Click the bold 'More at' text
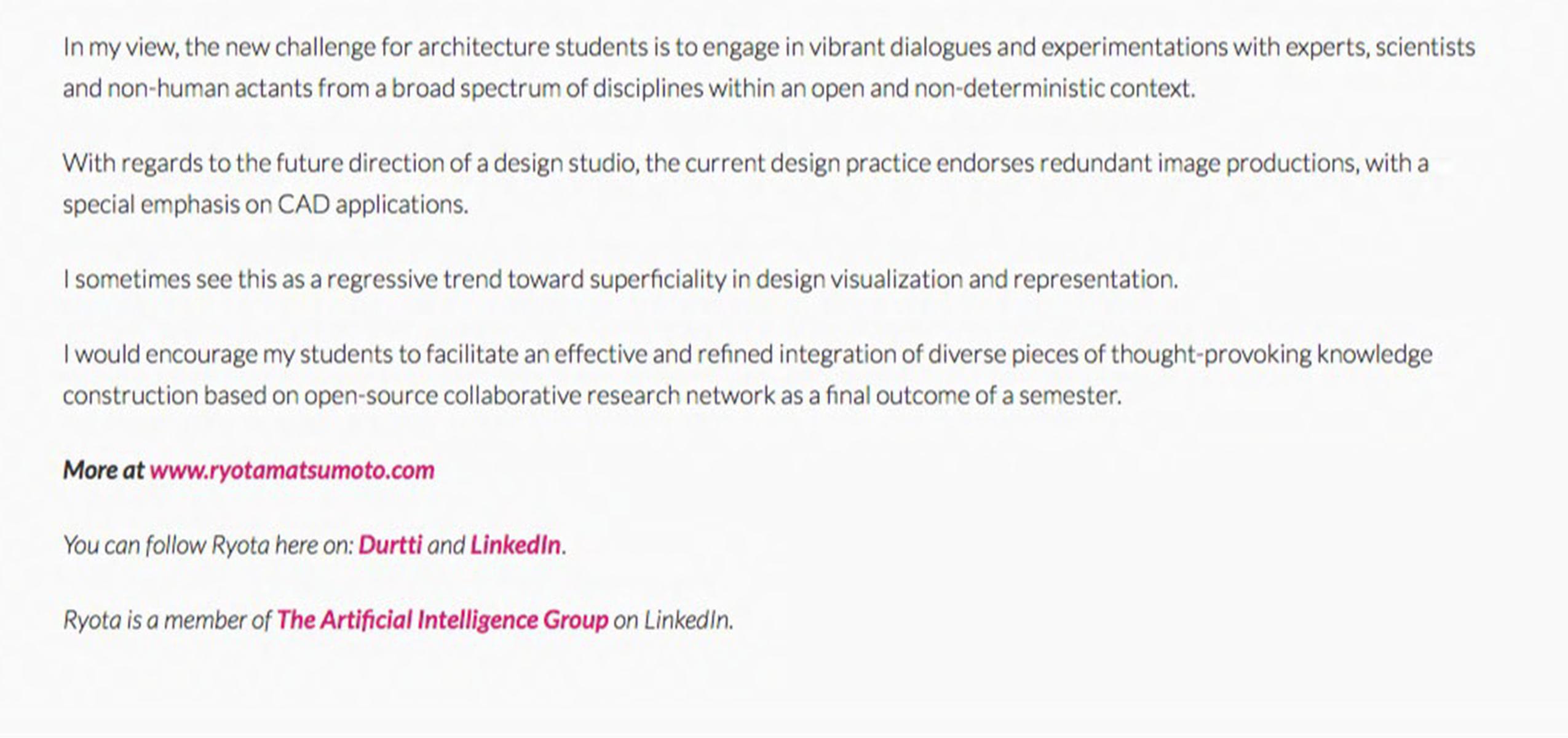Viewport: 1568px width, 738px height. pos(103,470)
